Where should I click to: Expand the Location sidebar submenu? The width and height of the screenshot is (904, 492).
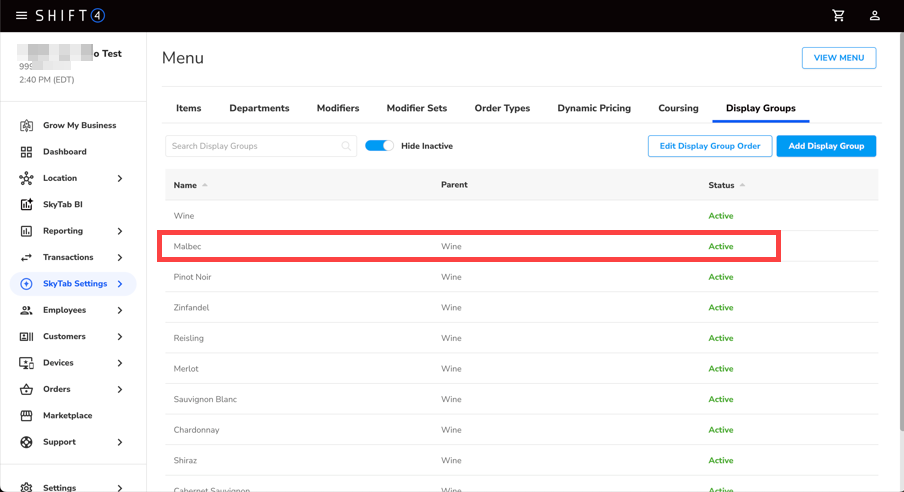pos(120,178)
